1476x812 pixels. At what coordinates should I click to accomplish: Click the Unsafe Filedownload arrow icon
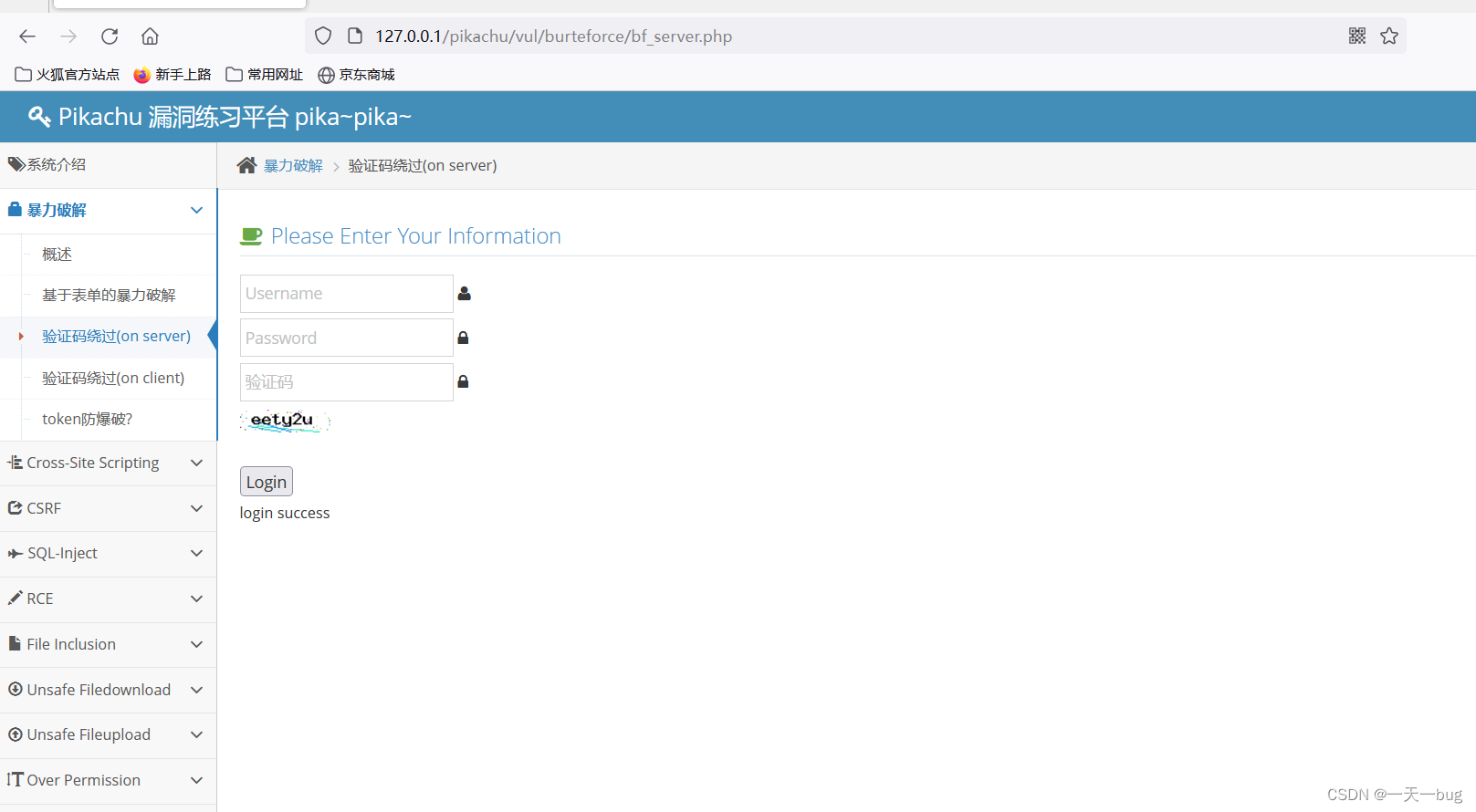16,689
